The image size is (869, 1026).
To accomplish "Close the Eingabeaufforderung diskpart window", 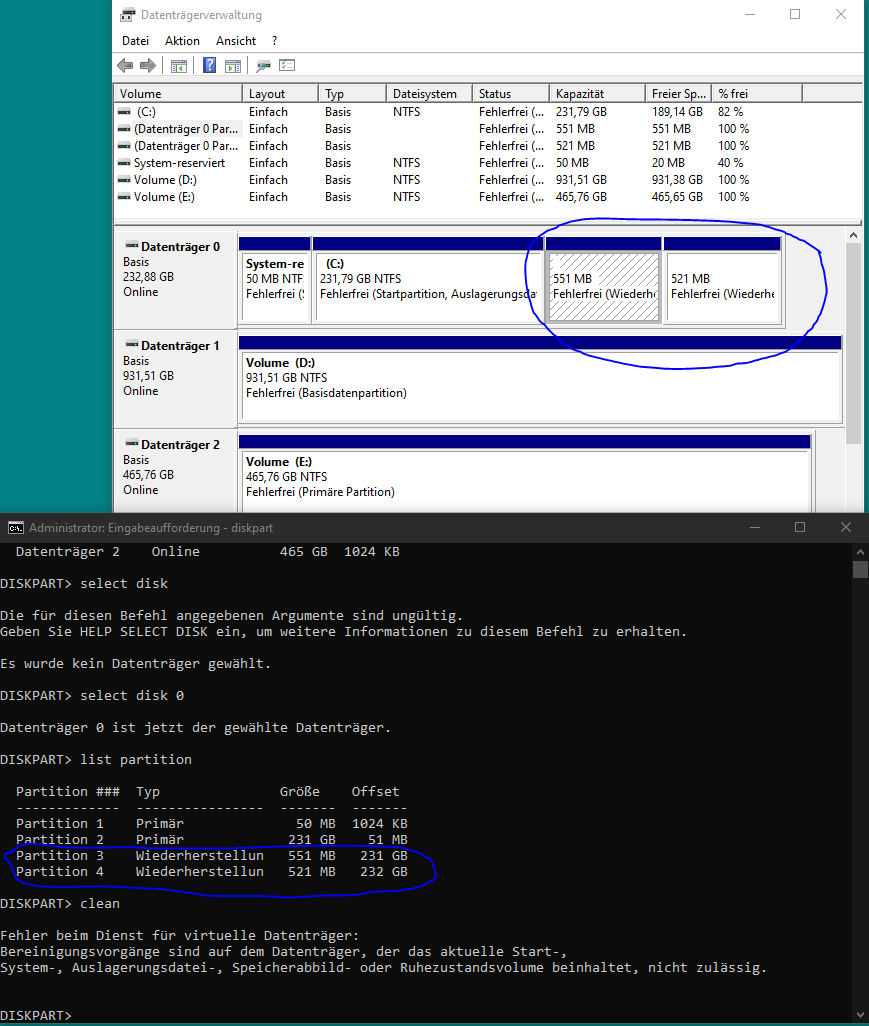I will (845, 527).
